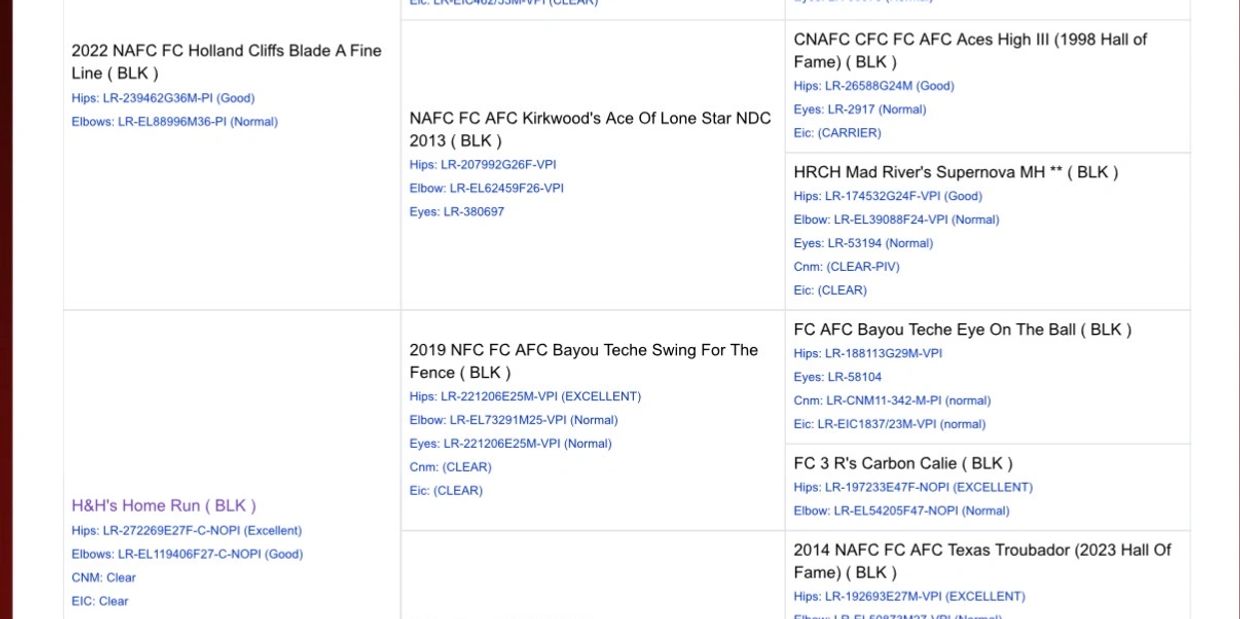The width and height of the screenshot is (1240, 619).
Task: Open Eye On The Ball hips LR-188113G29M-VPI
Action: (x=867, y=354)
